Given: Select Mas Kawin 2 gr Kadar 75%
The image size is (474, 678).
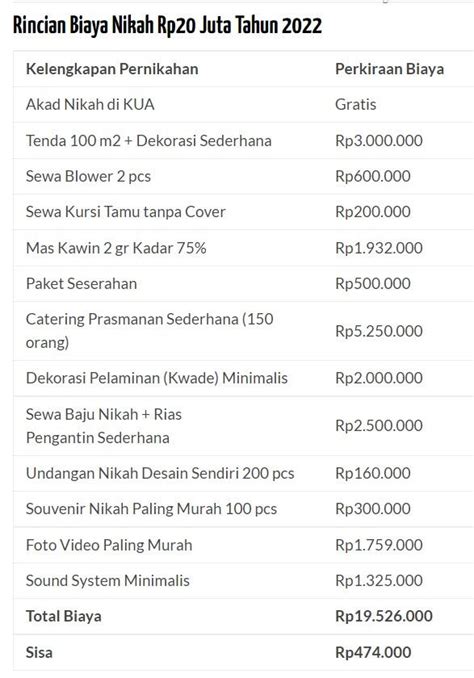Looking at the screenshot, I should [x=116, y=248].
